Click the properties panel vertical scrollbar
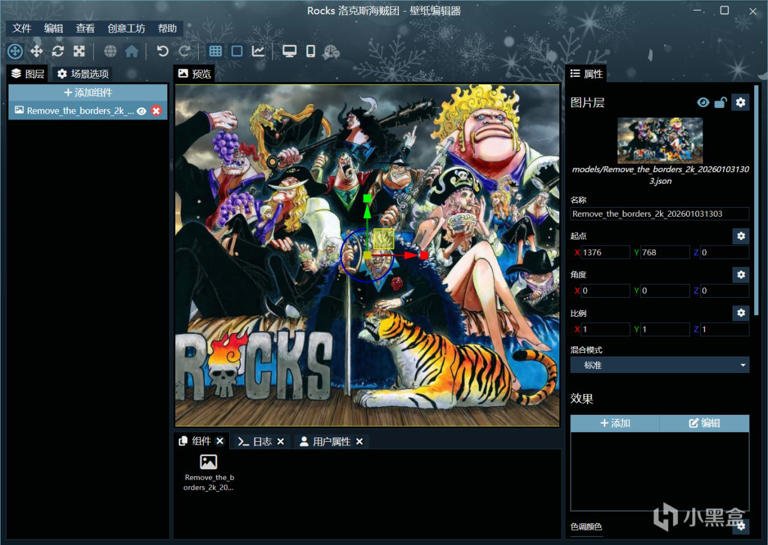Screen dimensions: 768x545 tap(756, 200)
